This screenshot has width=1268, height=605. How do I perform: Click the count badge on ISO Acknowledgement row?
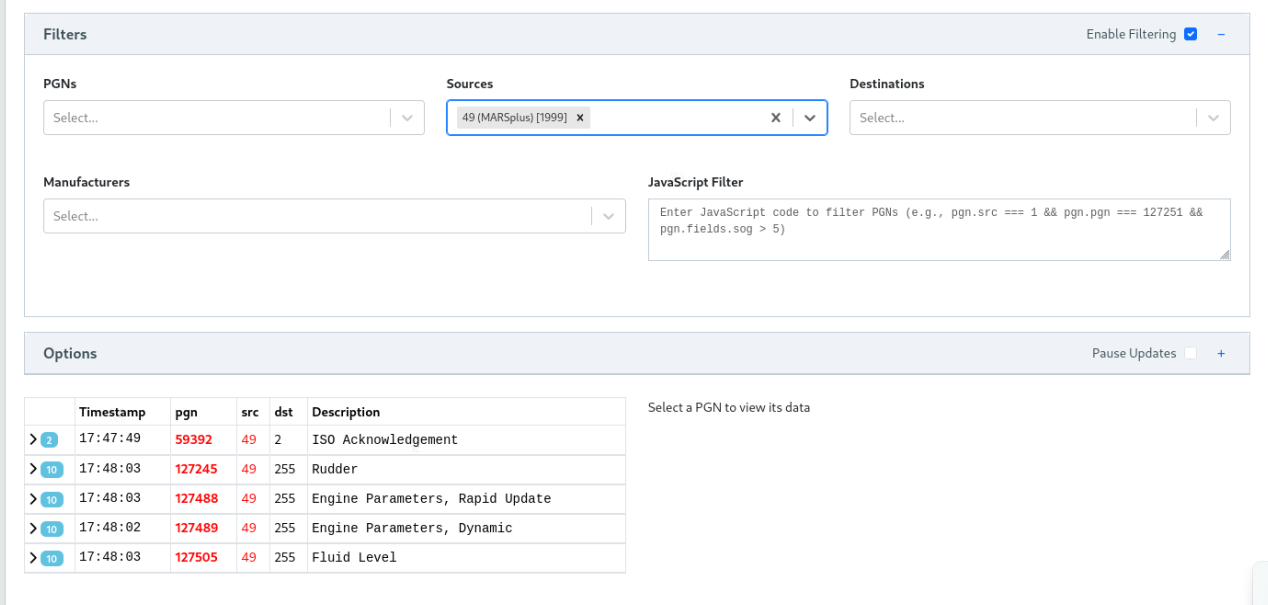coord(50,440)
